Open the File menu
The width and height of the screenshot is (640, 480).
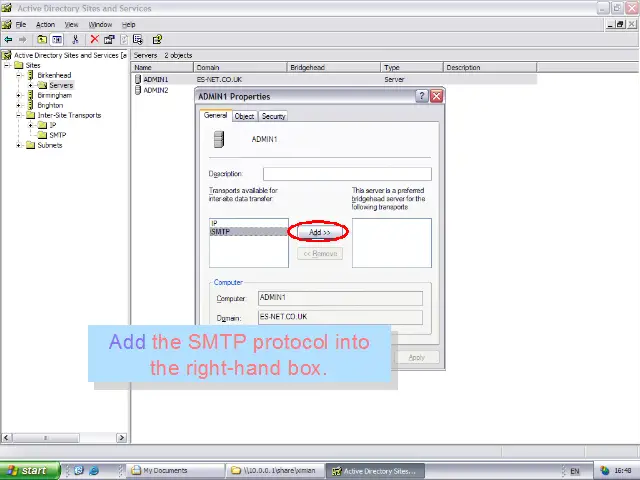21,24
